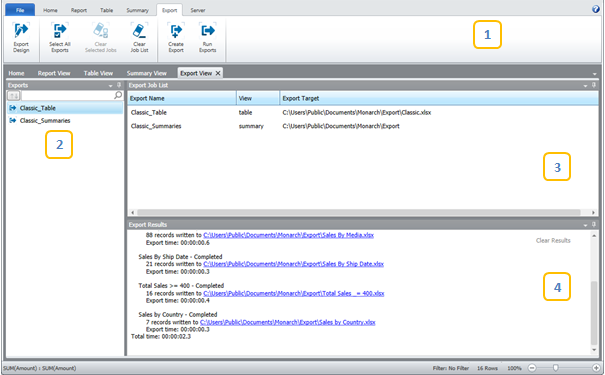Image resolution: width=605 pixels, height=375 pixels.
Task: Pin the Exports panel
Action: [119, 85]
